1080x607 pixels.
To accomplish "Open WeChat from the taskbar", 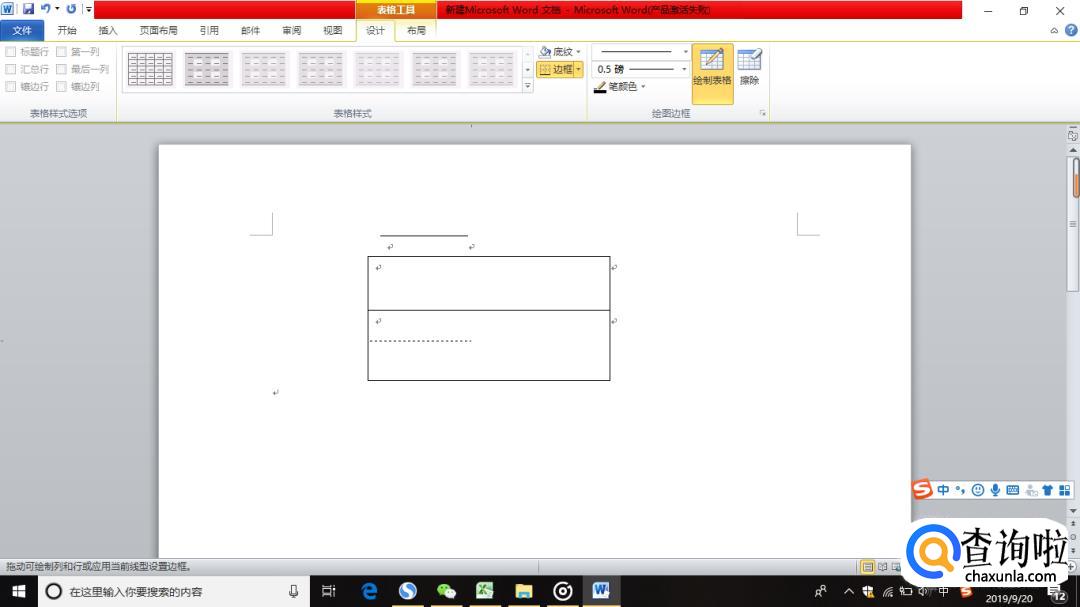I will point(446,591).
